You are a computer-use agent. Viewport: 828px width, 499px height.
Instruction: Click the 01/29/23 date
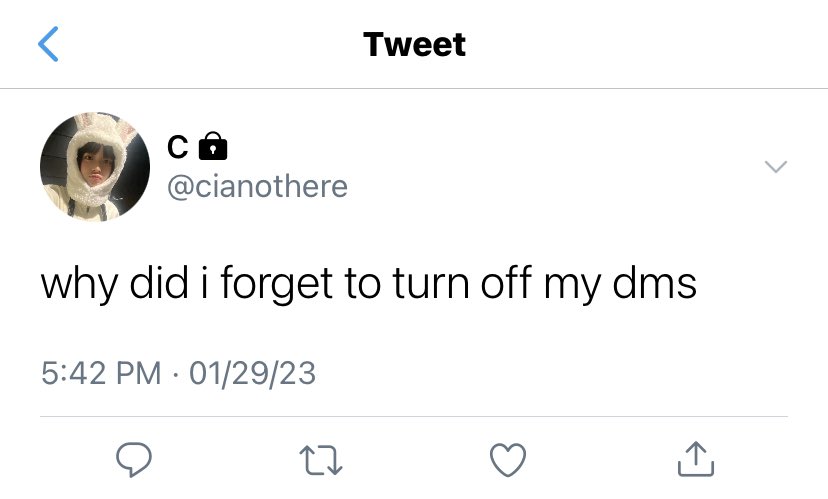point(252,374)
